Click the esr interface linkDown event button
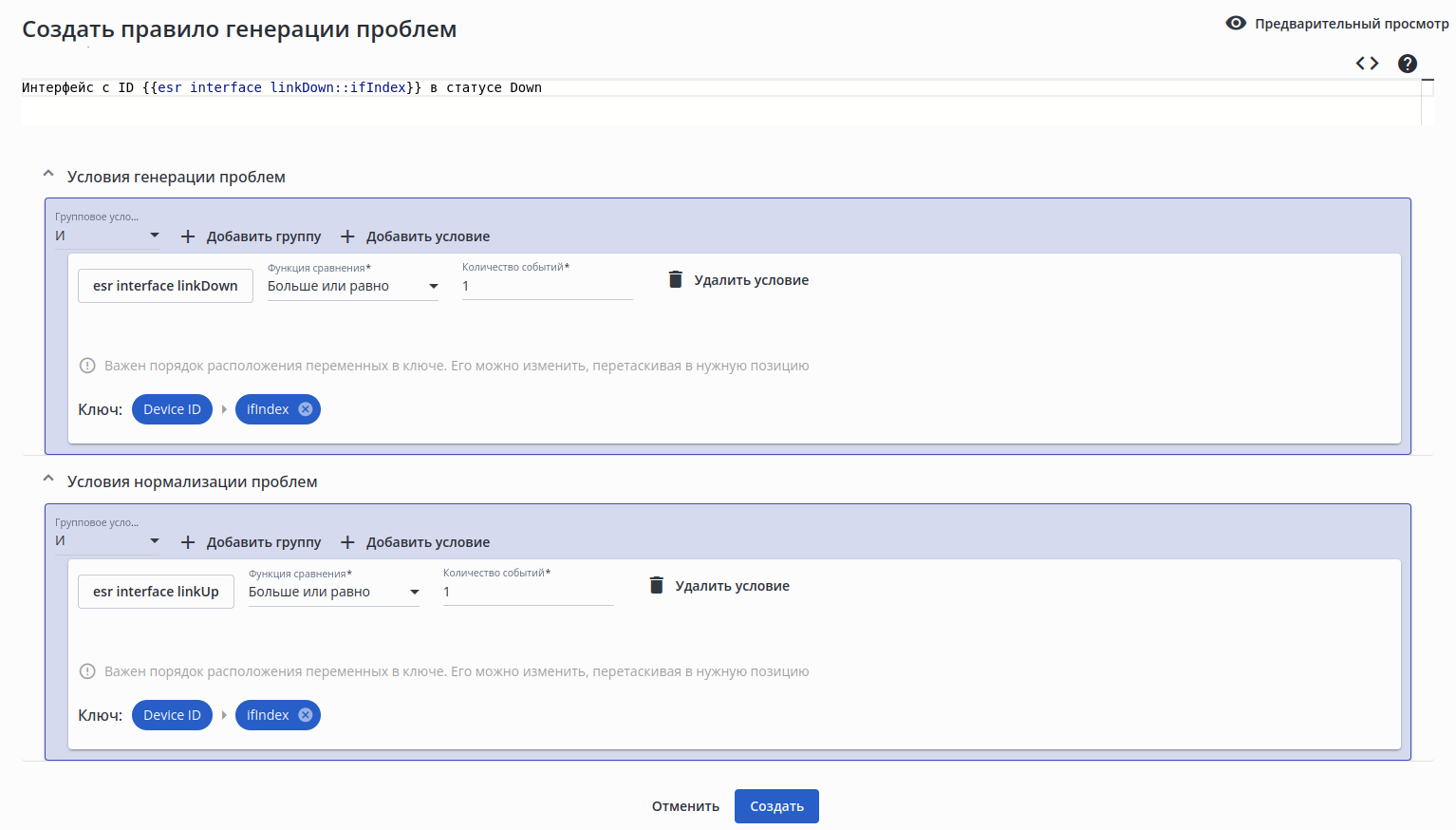Screen dimensions: 1456x830 (x=165, y=286)
